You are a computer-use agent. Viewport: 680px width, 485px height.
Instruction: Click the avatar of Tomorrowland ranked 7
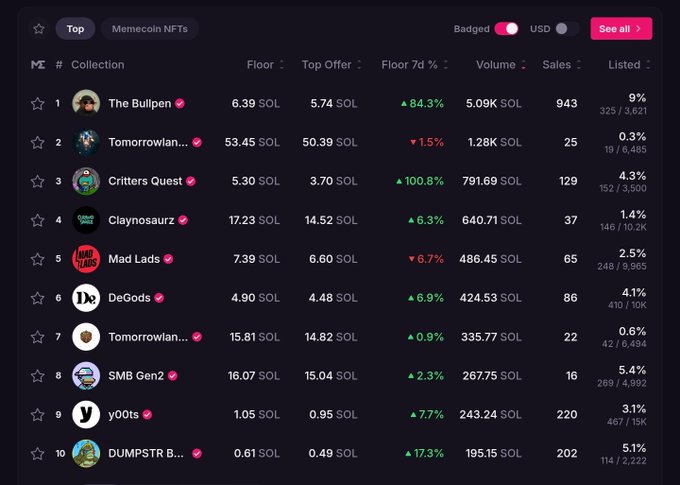[86, 337]
